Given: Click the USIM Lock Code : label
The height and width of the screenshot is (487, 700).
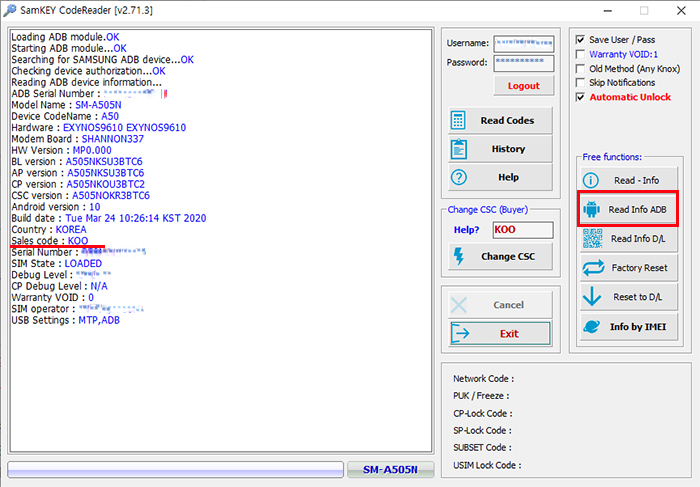Looking at the screenshot, I should [x=487, y=466].
